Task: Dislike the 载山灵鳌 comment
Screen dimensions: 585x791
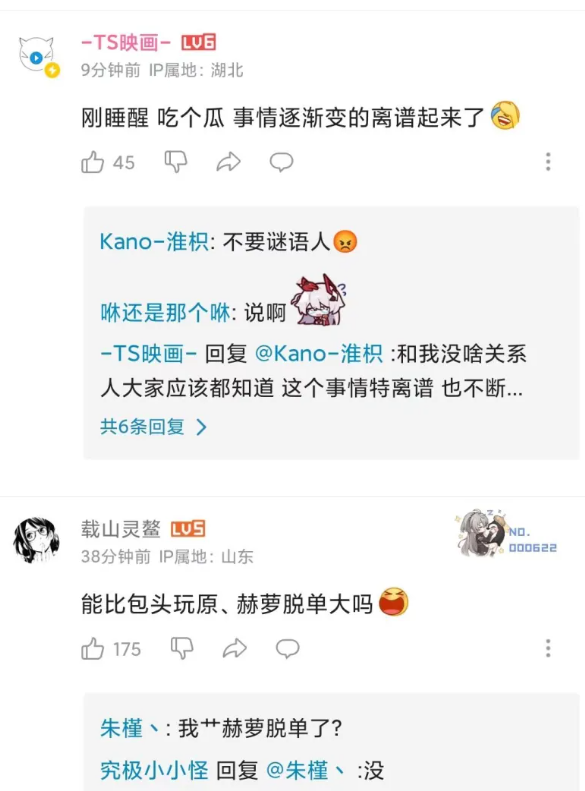Action: tap(182, 648)
